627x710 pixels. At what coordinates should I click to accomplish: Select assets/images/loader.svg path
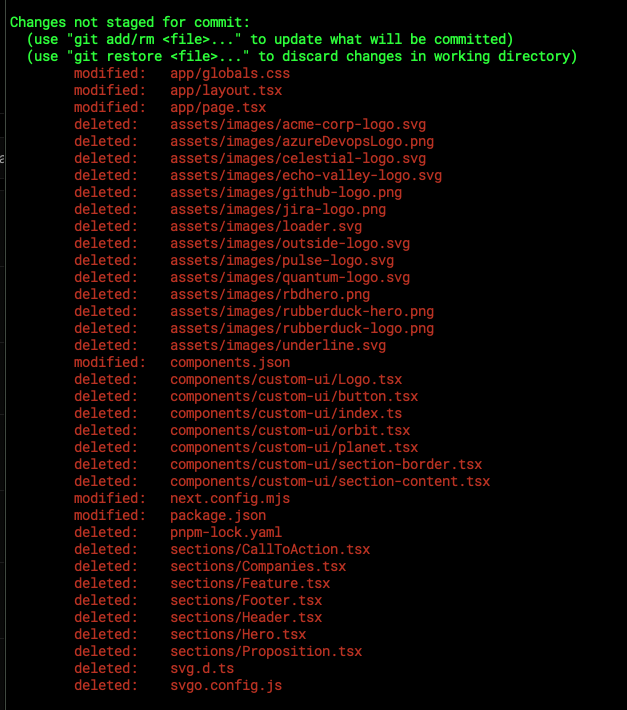pyautogui.click(x=266, y=226)
